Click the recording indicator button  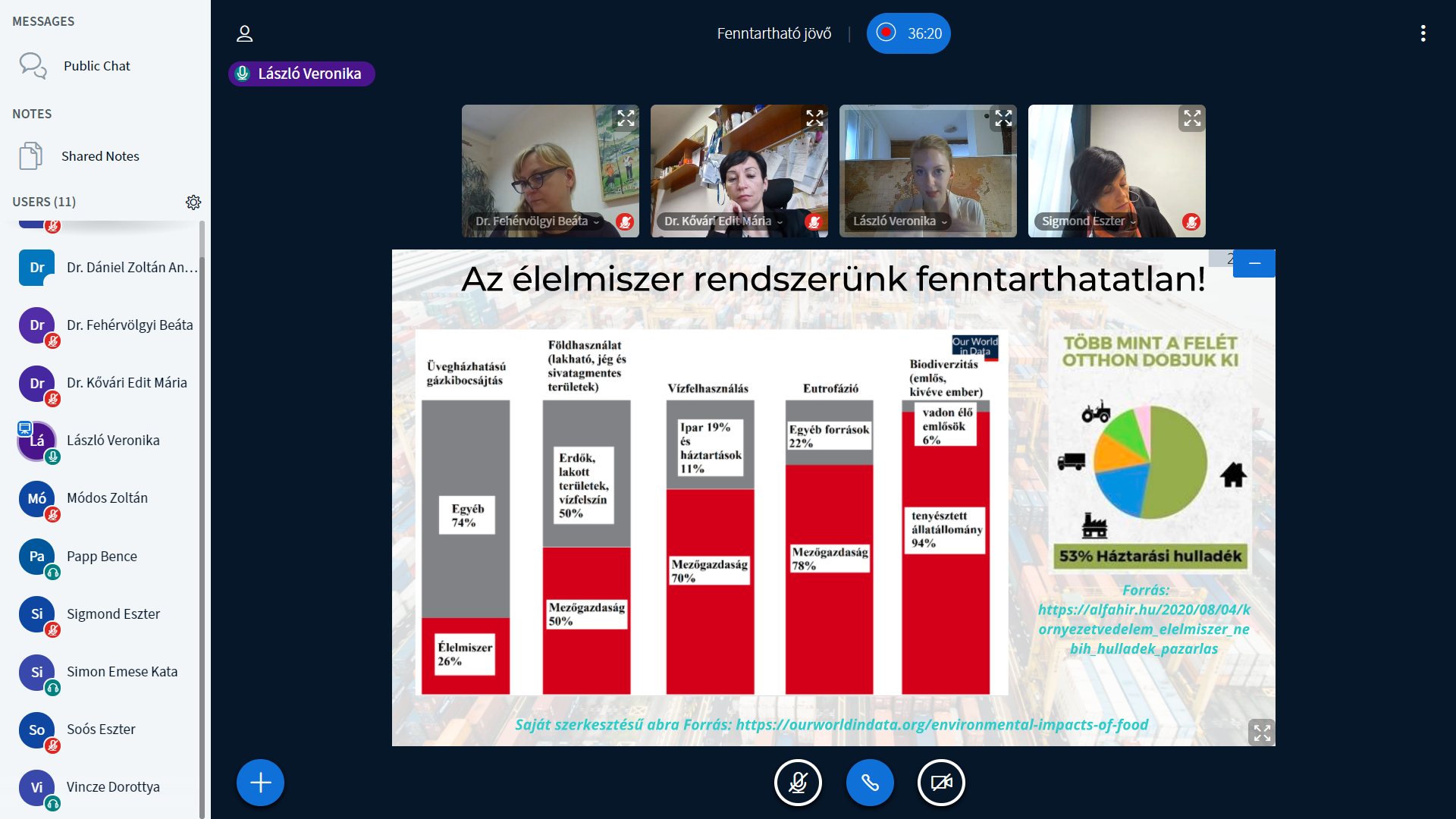(x=908, y=33)
